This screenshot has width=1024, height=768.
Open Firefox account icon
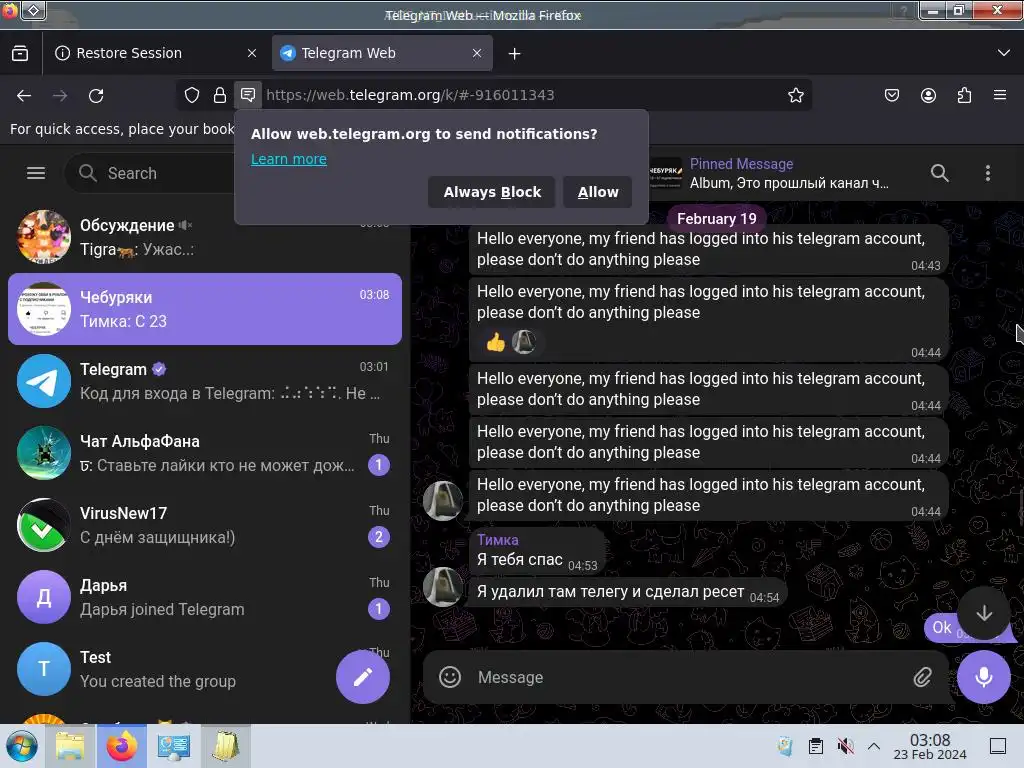[928, 95]
